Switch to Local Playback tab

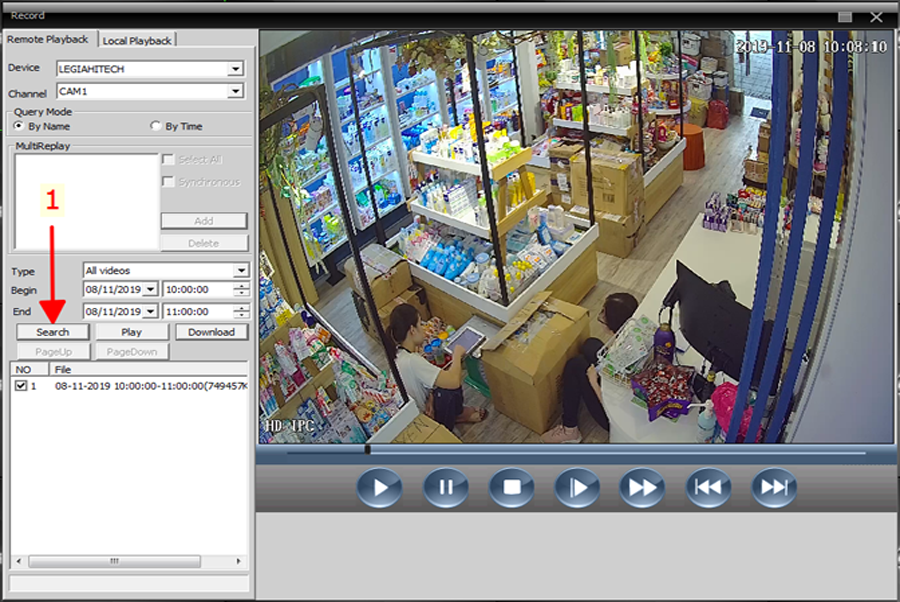[x=137, y=41]
